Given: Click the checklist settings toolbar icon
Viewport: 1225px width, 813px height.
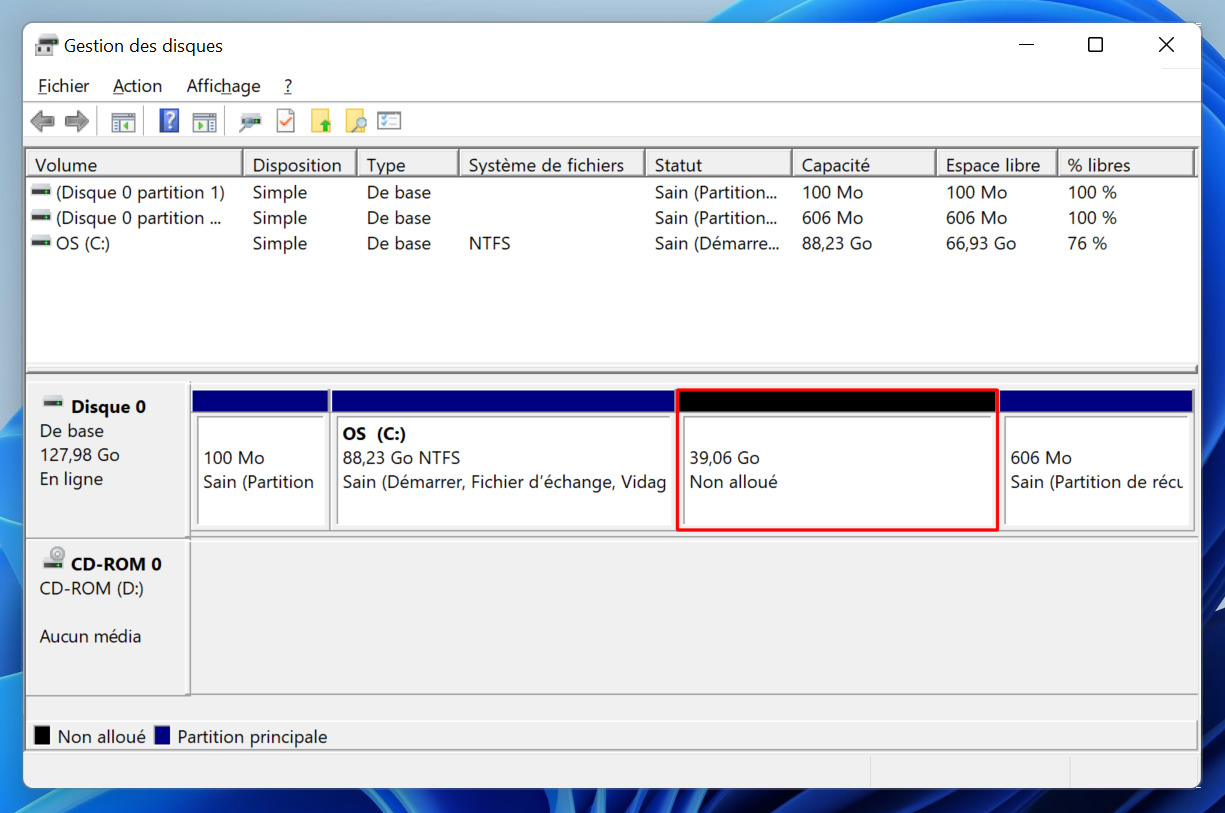Looking at the screenshot, I should click(x=389, y=121).
